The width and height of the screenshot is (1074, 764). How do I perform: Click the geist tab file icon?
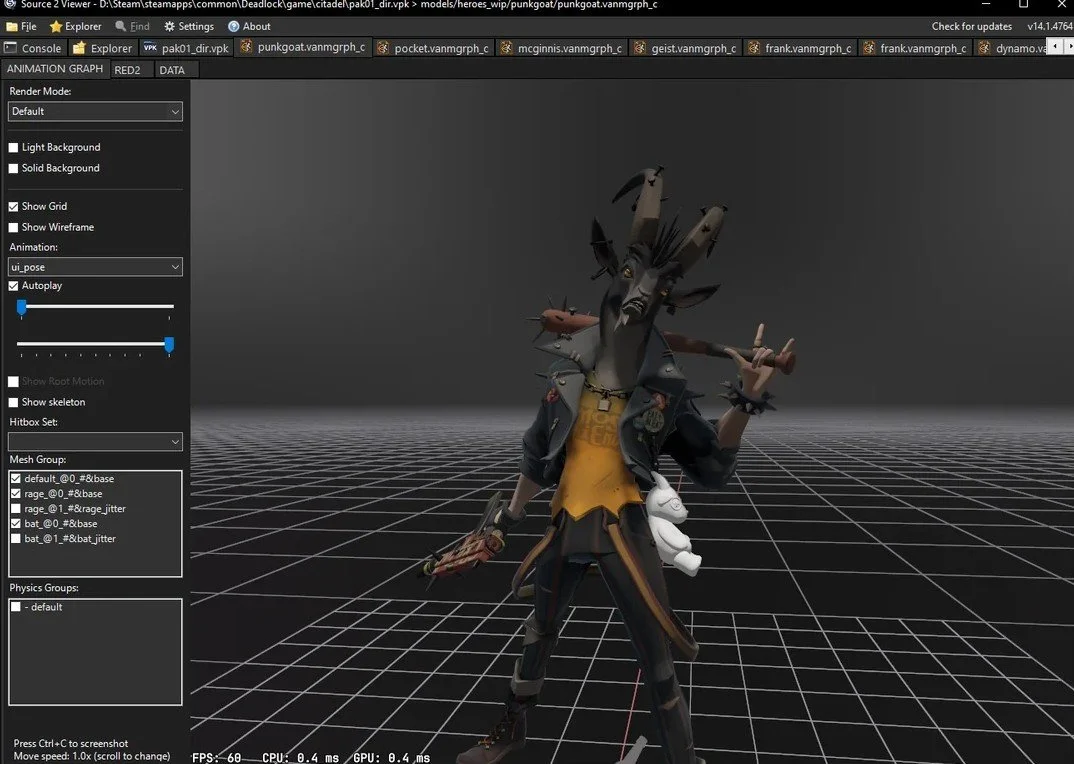640,48
